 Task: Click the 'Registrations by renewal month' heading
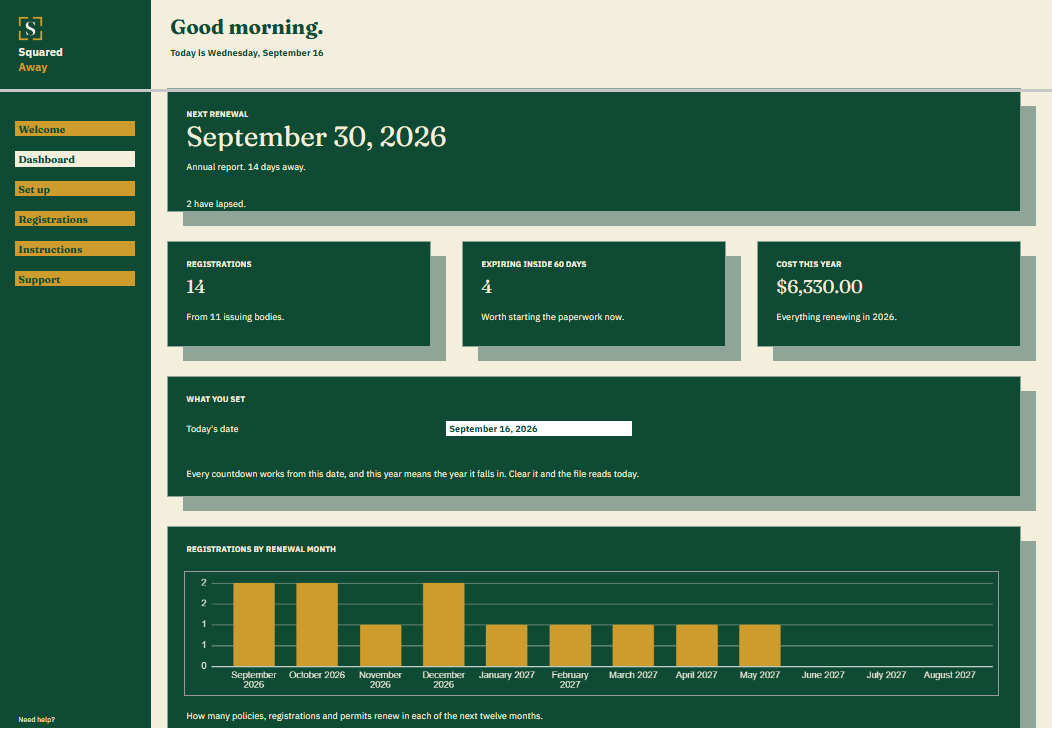261,549
